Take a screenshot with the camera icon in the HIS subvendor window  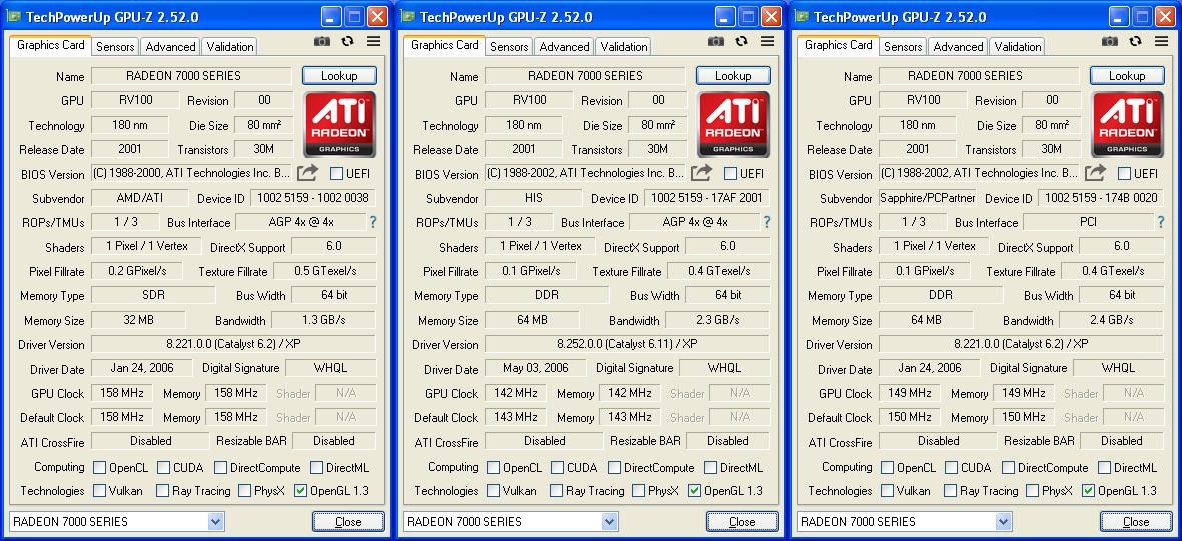[716, 41]
